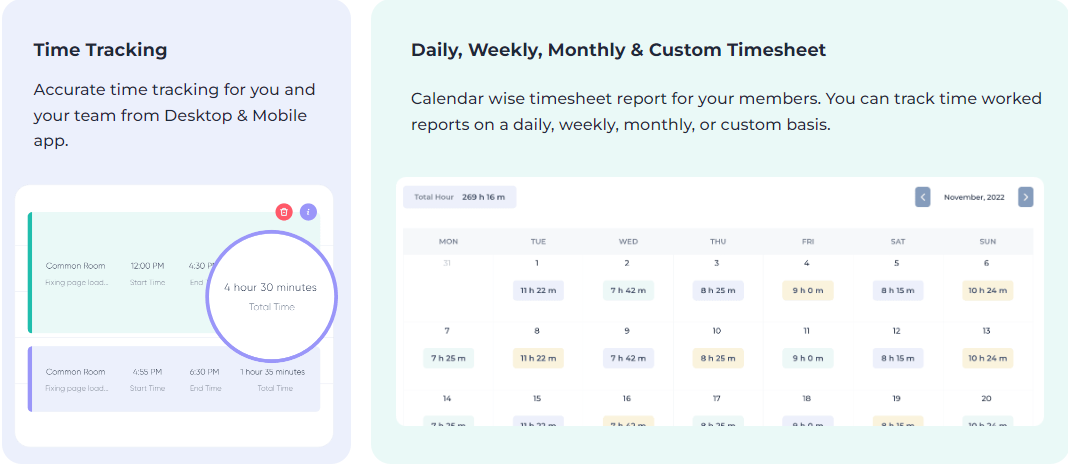Advance to next month with right arrow
Image resolution: width=1068 pixels, height=464 pixels.
click(1025, 197)
